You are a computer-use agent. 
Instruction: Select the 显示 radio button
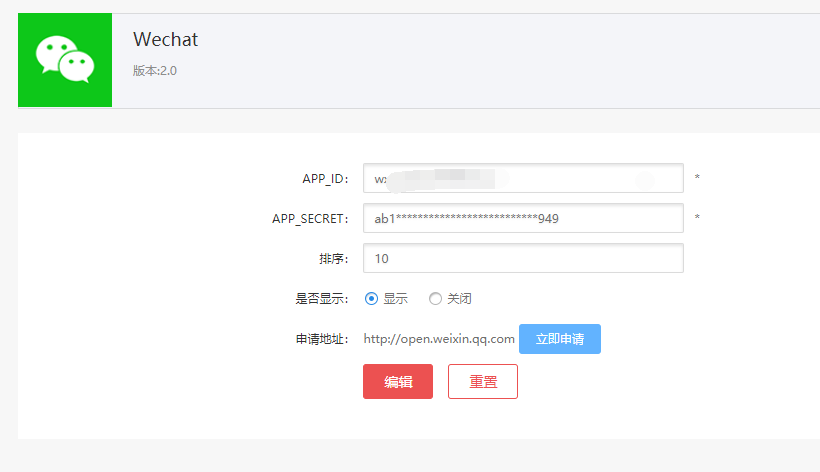[371, 298]
